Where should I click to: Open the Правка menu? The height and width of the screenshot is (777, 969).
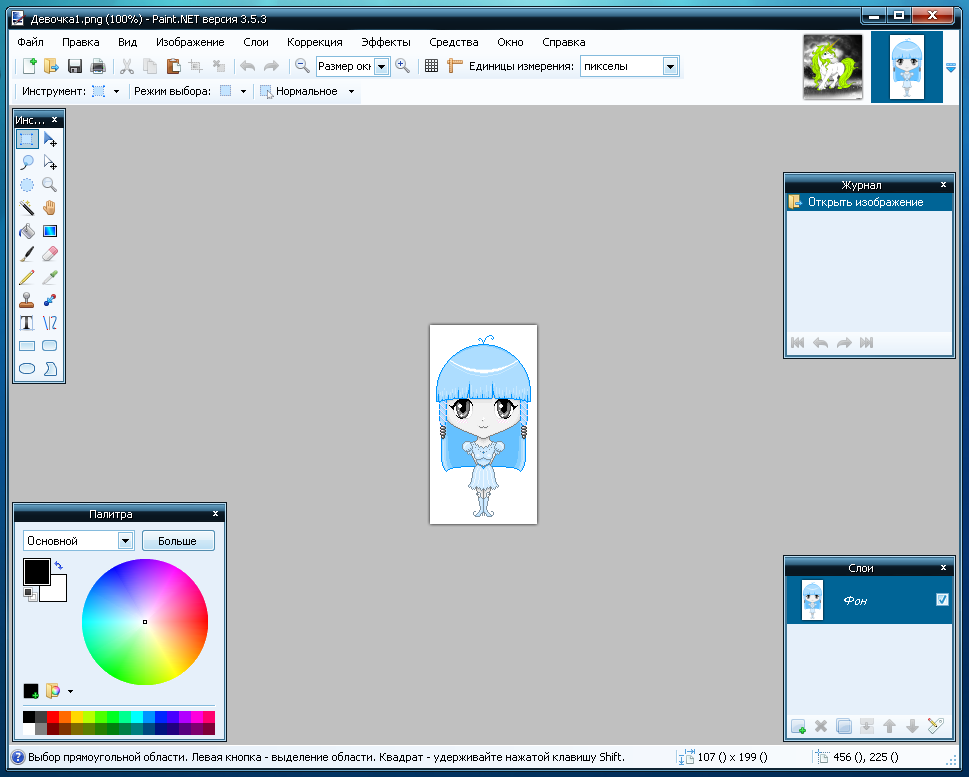tap(80, 42)
